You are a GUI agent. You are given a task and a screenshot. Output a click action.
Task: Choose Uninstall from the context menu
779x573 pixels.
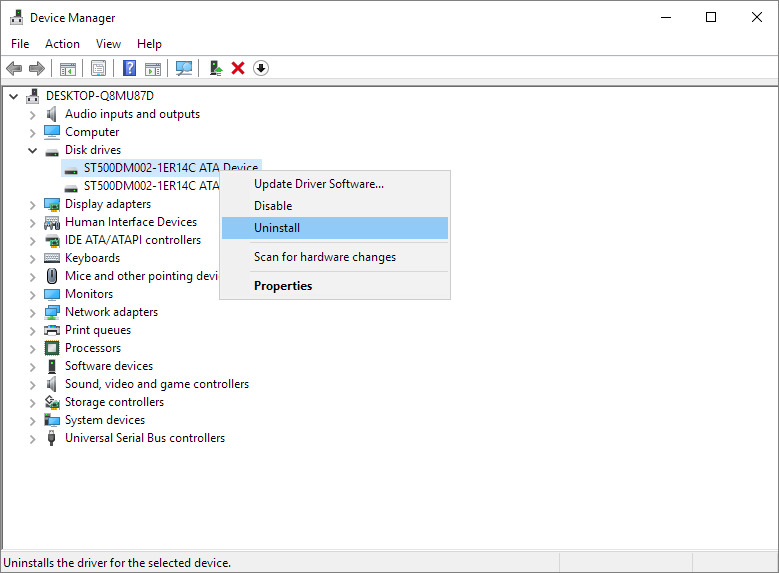(277, 228)
